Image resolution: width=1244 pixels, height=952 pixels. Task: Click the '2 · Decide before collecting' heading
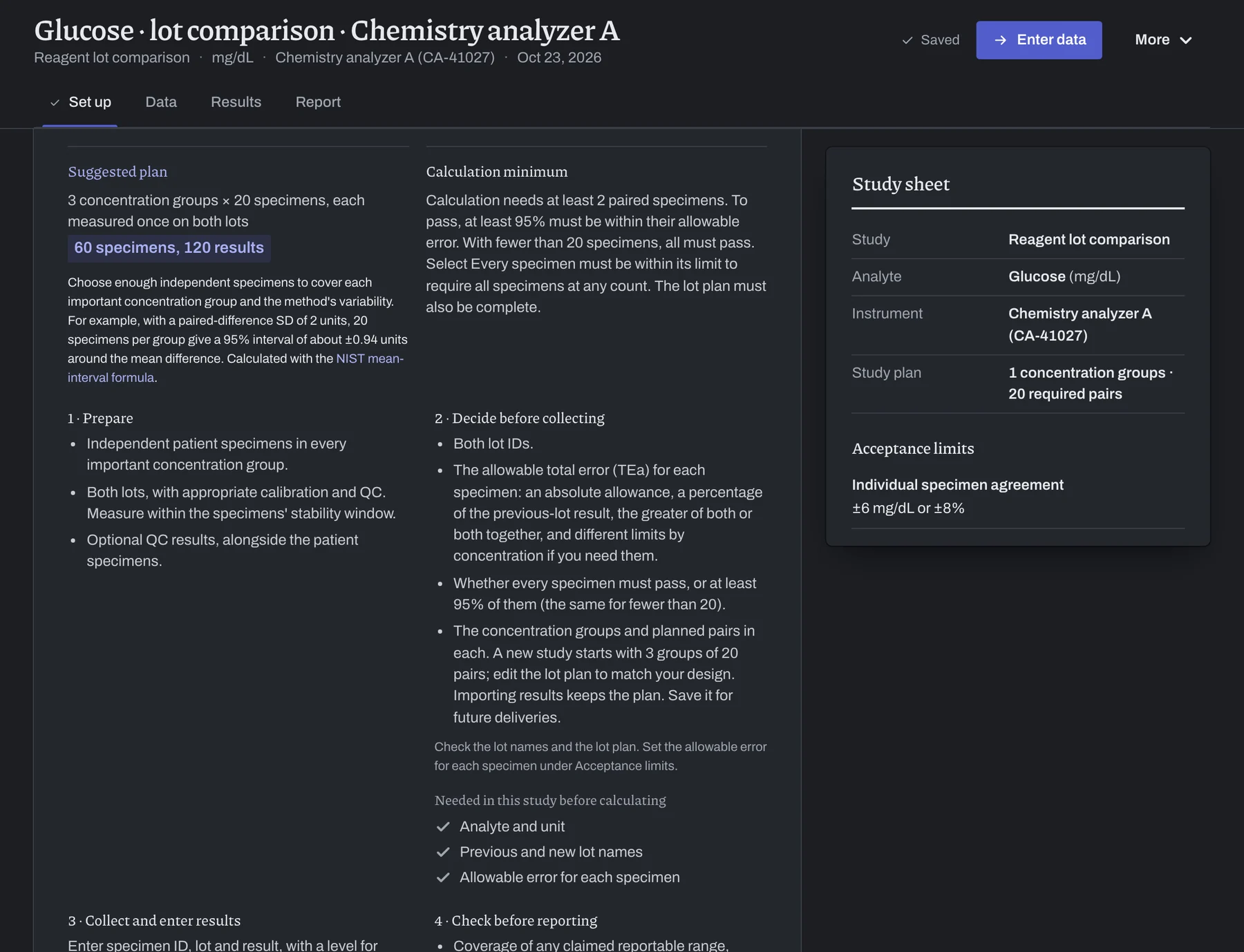coord(519,418)
